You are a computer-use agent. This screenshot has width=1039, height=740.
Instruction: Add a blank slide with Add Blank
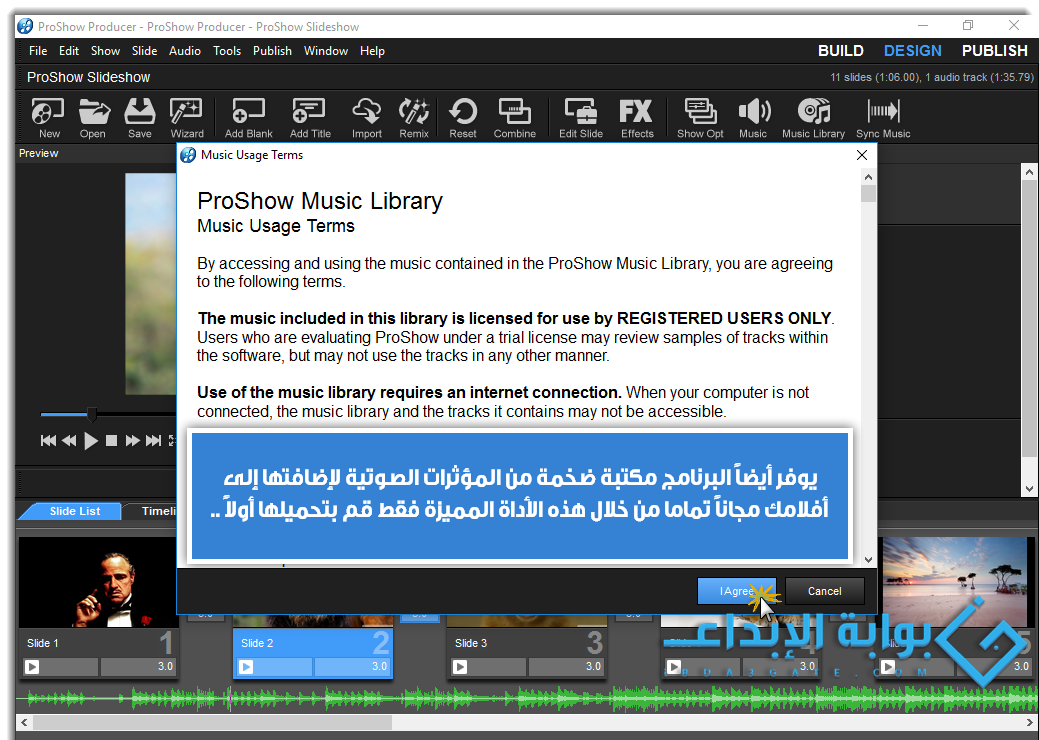(248, 118)
